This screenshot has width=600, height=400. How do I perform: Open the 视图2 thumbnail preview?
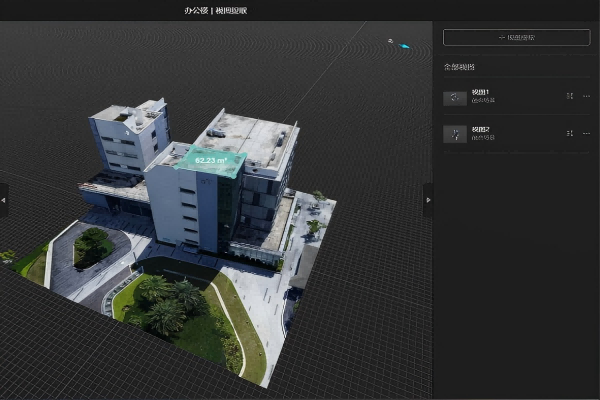[x=455, y=134]
